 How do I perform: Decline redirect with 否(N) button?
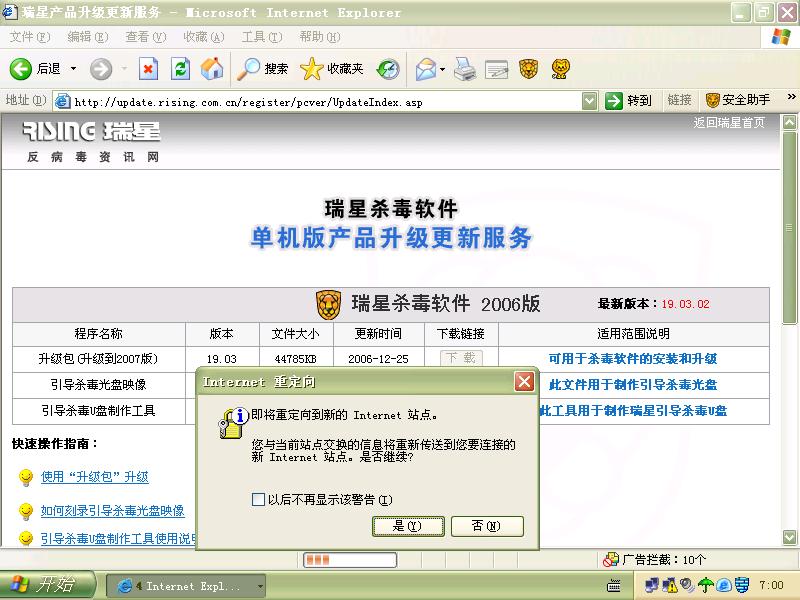coord(487,526)
